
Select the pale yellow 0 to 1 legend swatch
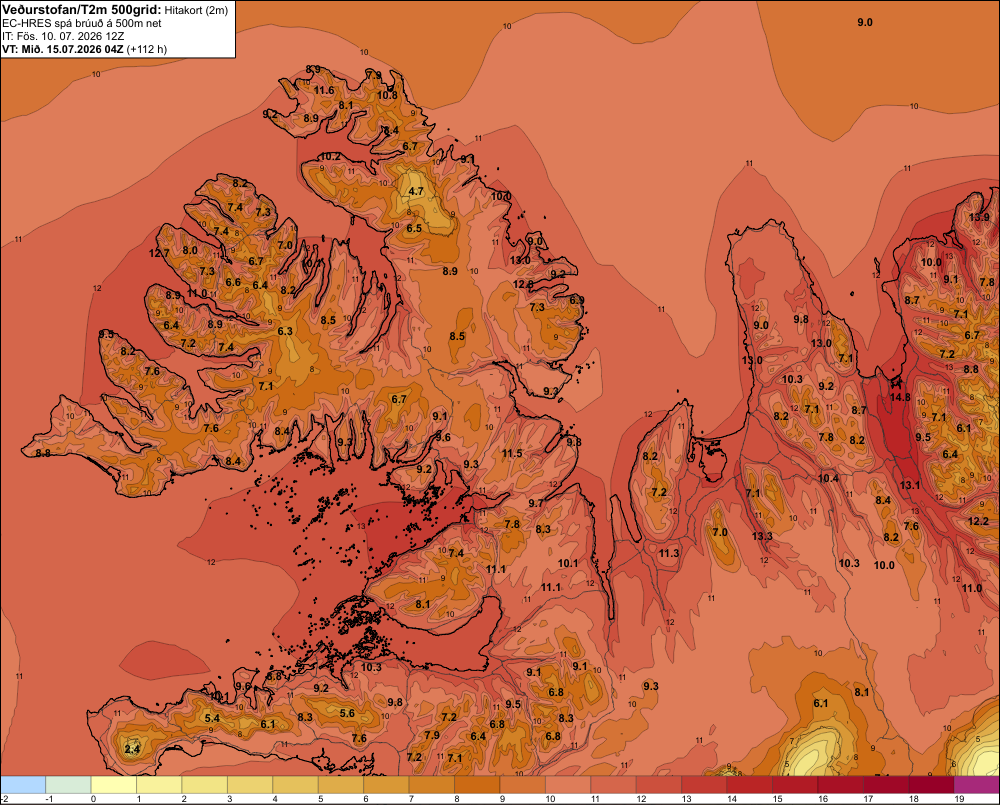click(x=114, y=784)
